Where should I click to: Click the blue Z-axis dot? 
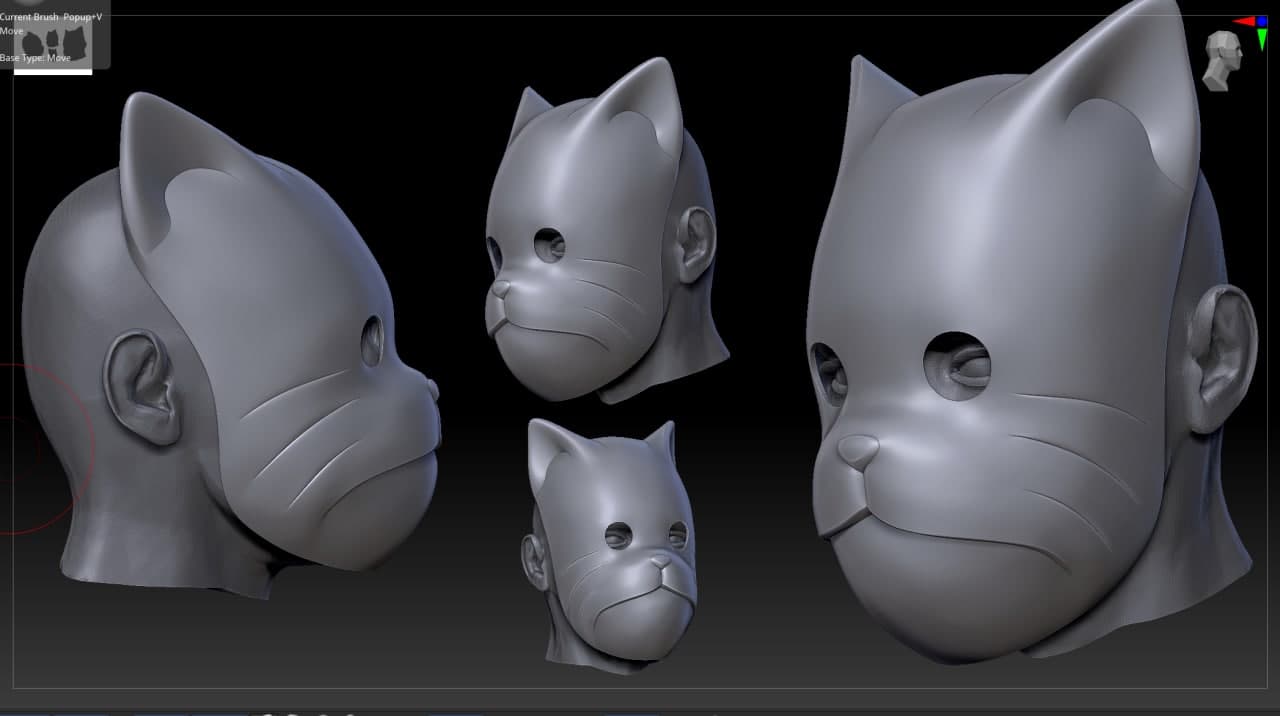(x=1263, y=21)
